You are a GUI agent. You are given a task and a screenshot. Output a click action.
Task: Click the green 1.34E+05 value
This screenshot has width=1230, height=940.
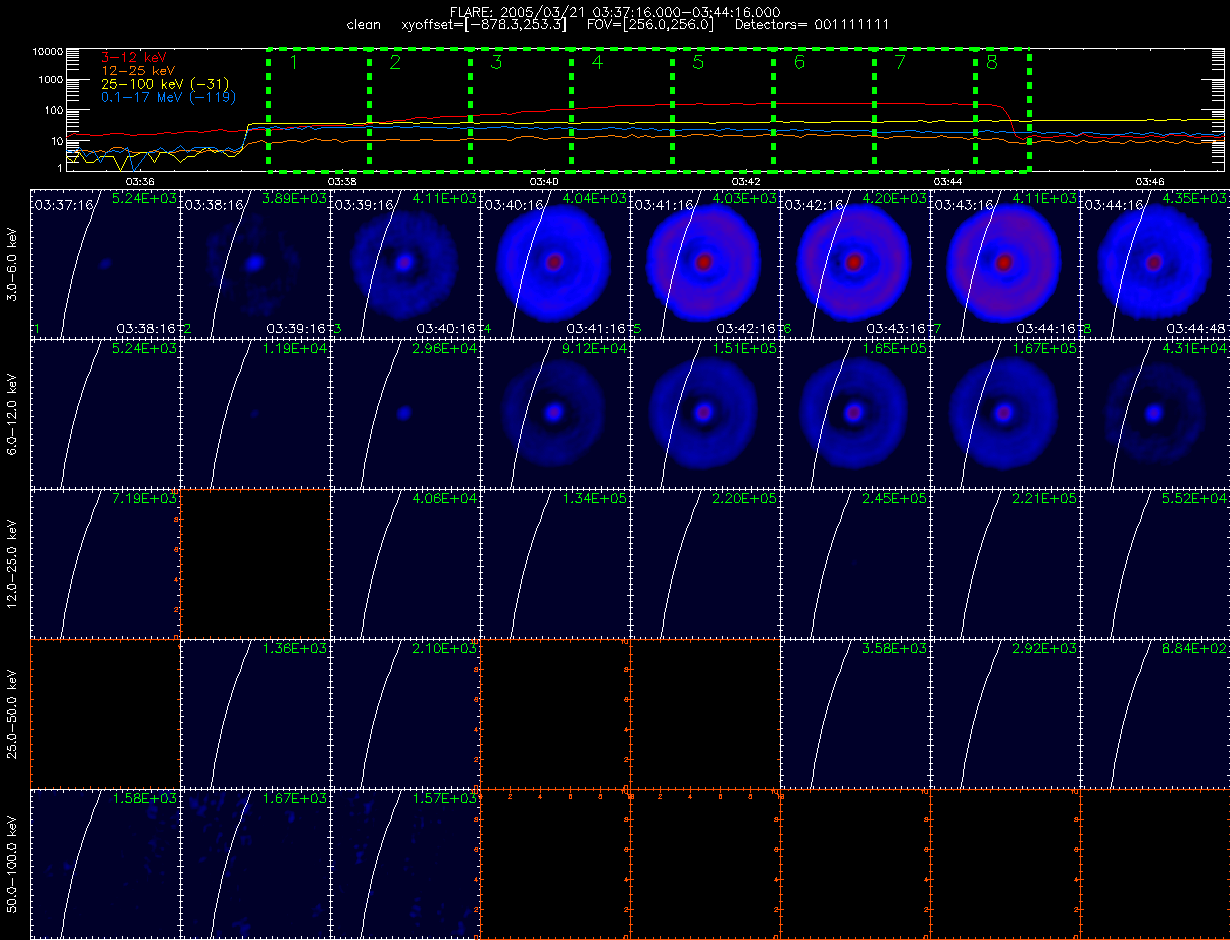tap(594, 499)
